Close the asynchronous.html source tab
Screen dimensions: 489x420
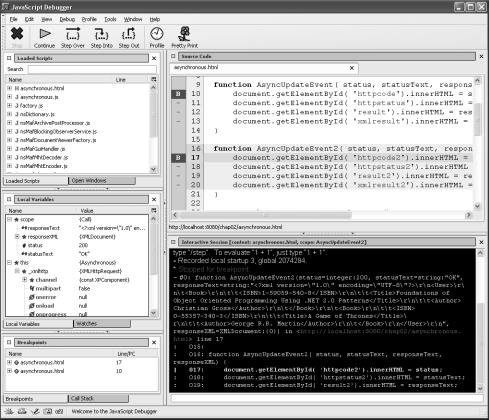click(x=352, y=68)
